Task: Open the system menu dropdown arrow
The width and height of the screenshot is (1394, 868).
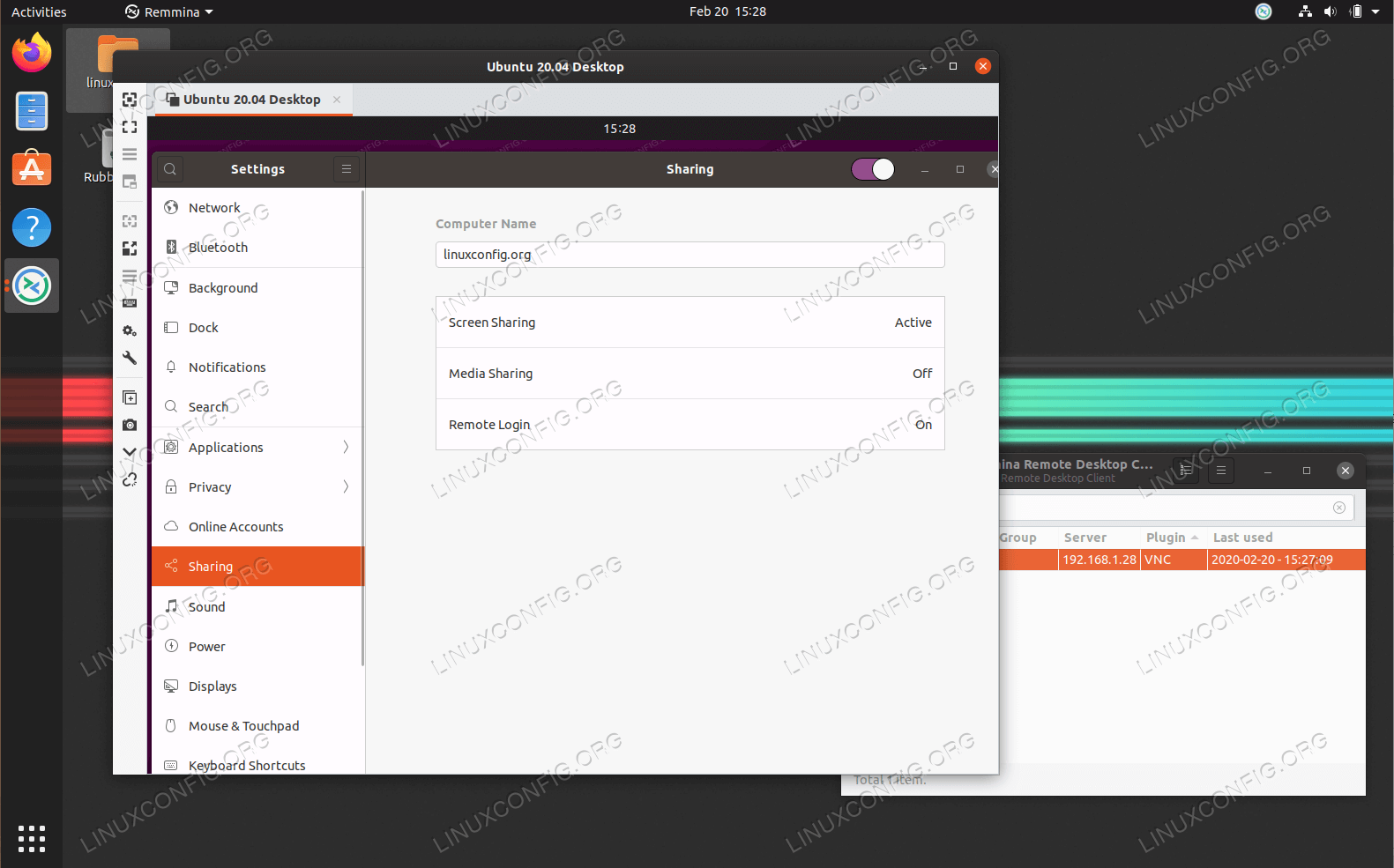Action: [x=1375, y=11]
